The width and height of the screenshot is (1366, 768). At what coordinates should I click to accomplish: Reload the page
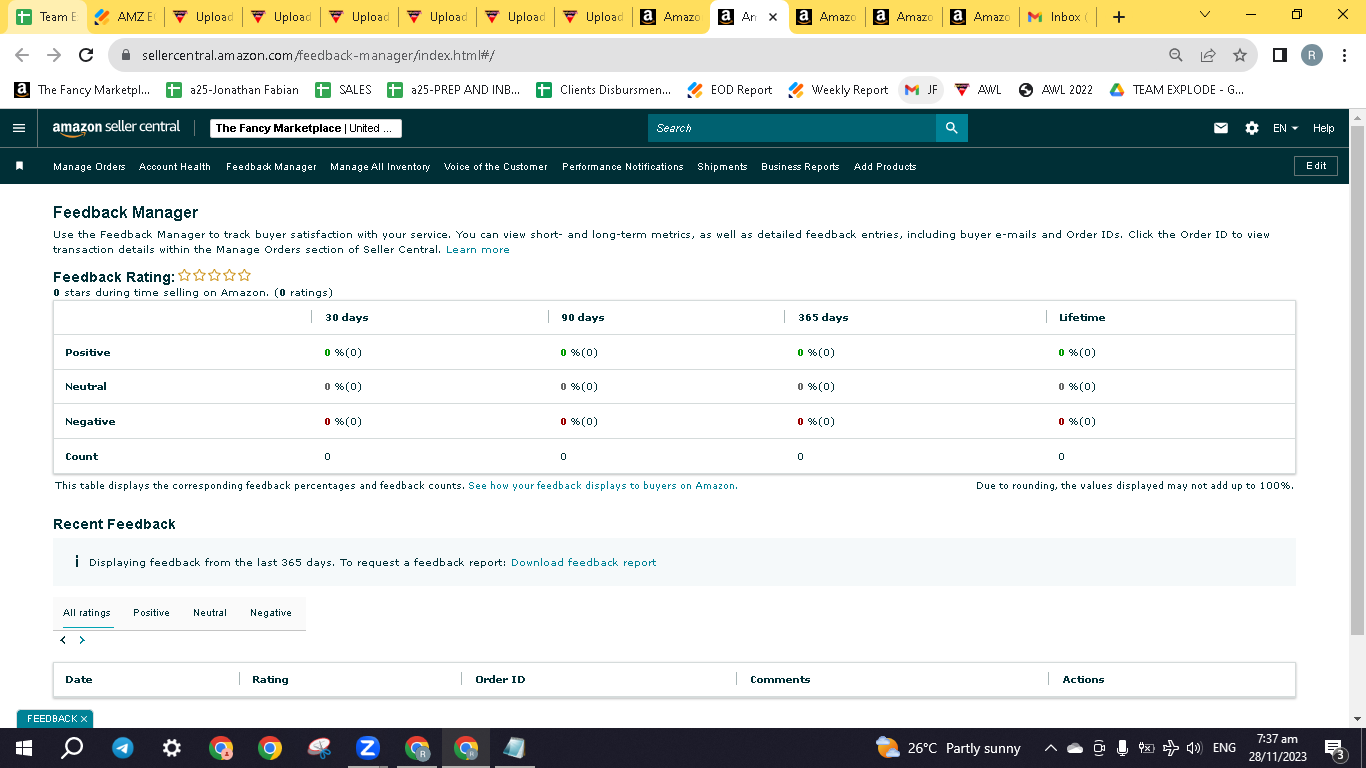pos(86,55)
